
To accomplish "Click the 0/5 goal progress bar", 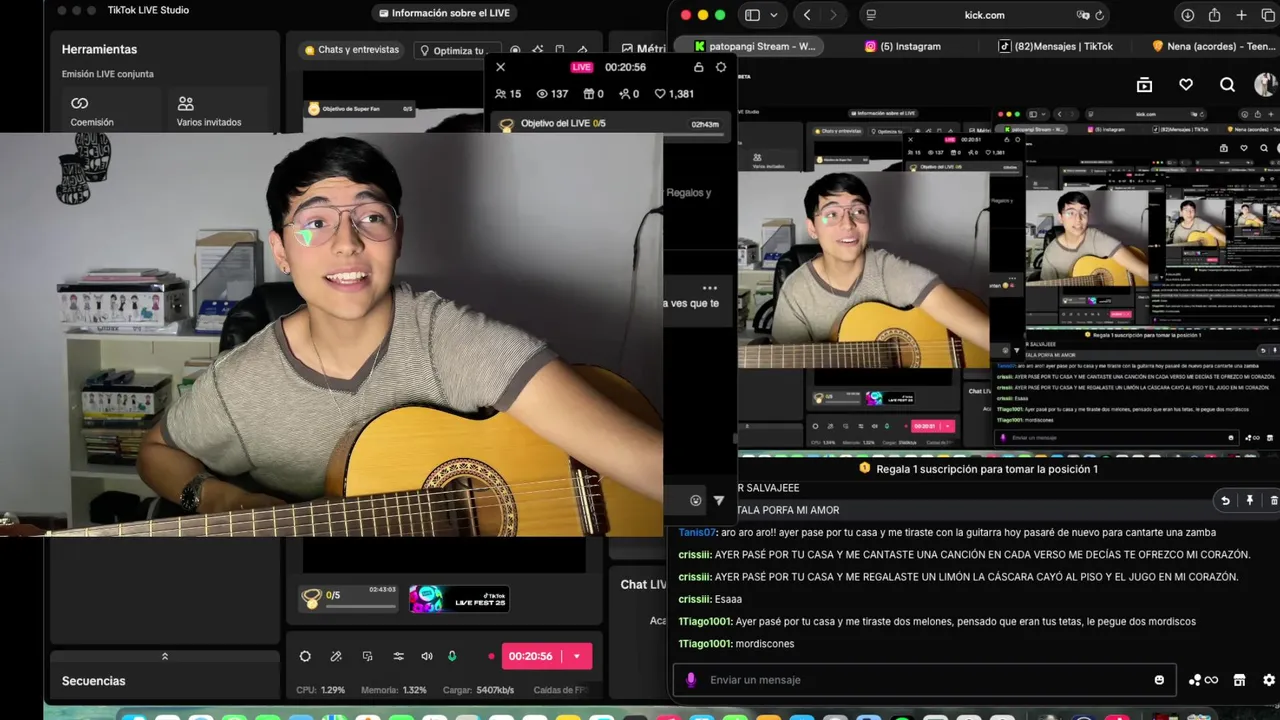I will coord(359,605).
